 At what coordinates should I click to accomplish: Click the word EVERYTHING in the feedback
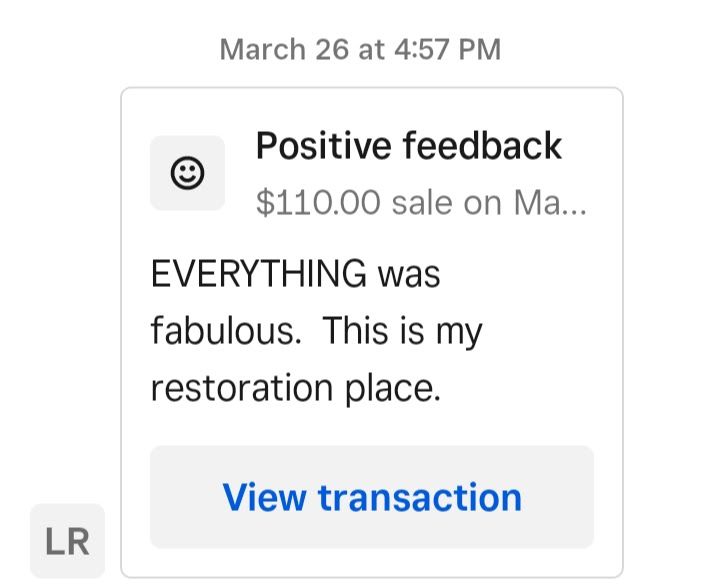click(259, 273)
